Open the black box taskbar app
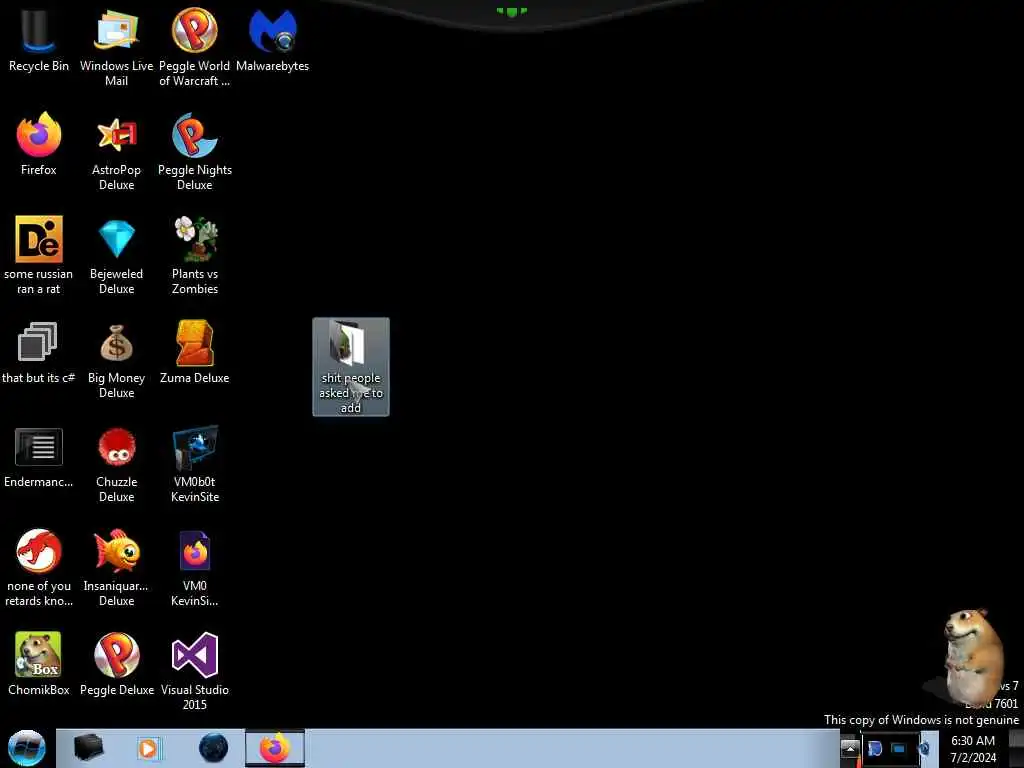The height and width of the screenshot is (768, 1024). [x=89, y=748]
